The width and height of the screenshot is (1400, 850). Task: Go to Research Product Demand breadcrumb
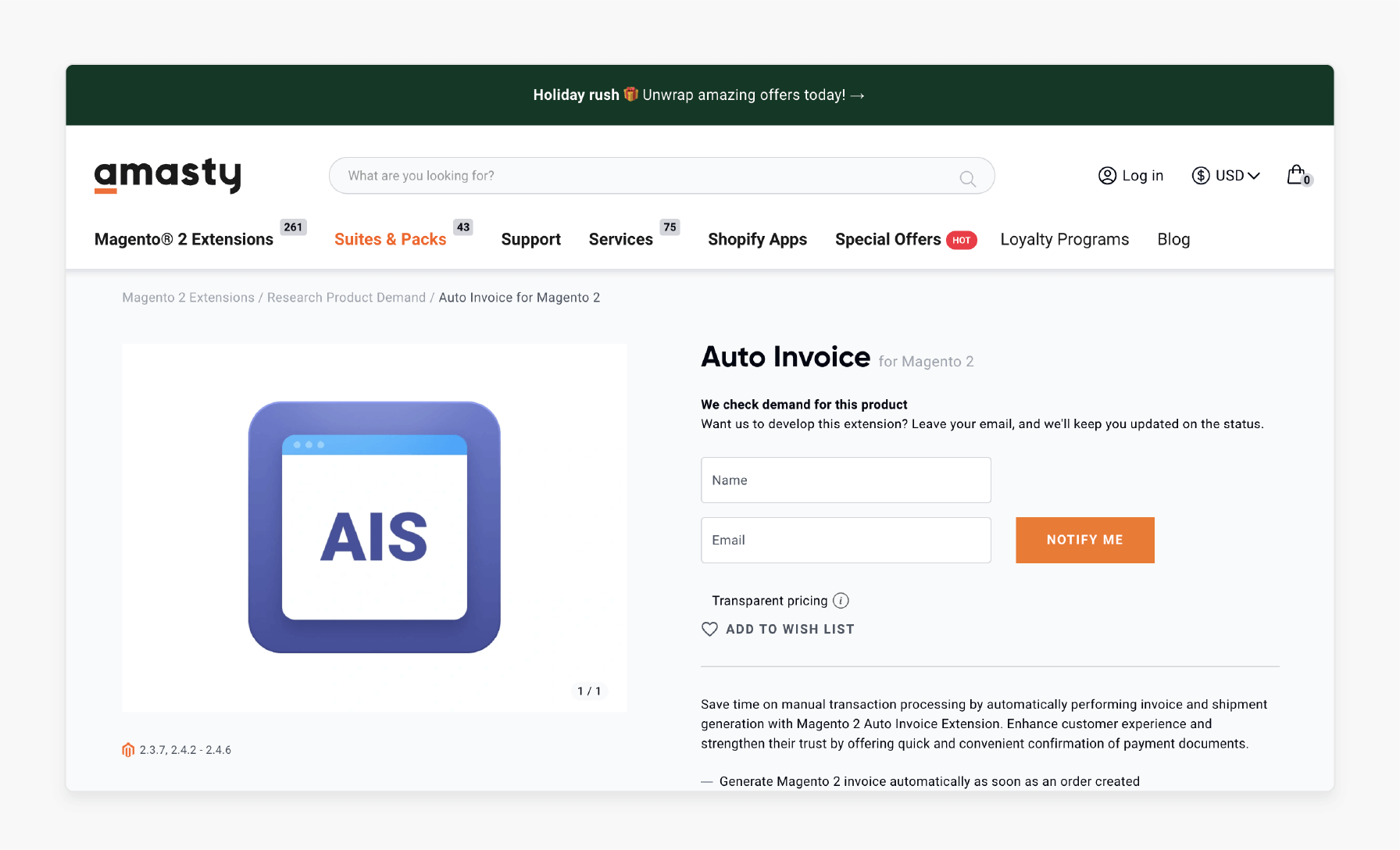(x=346, y=298)
